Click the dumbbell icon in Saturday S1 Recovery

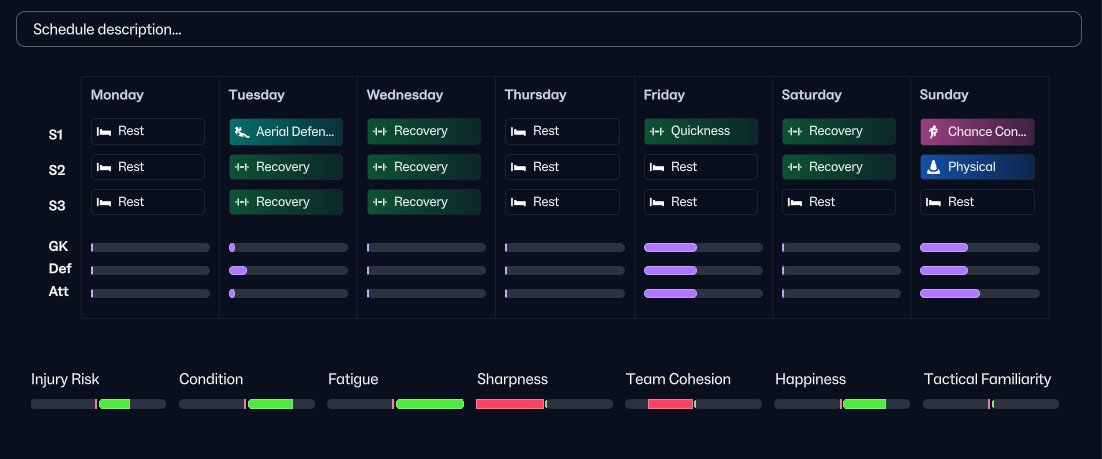(x=795, y=131)
